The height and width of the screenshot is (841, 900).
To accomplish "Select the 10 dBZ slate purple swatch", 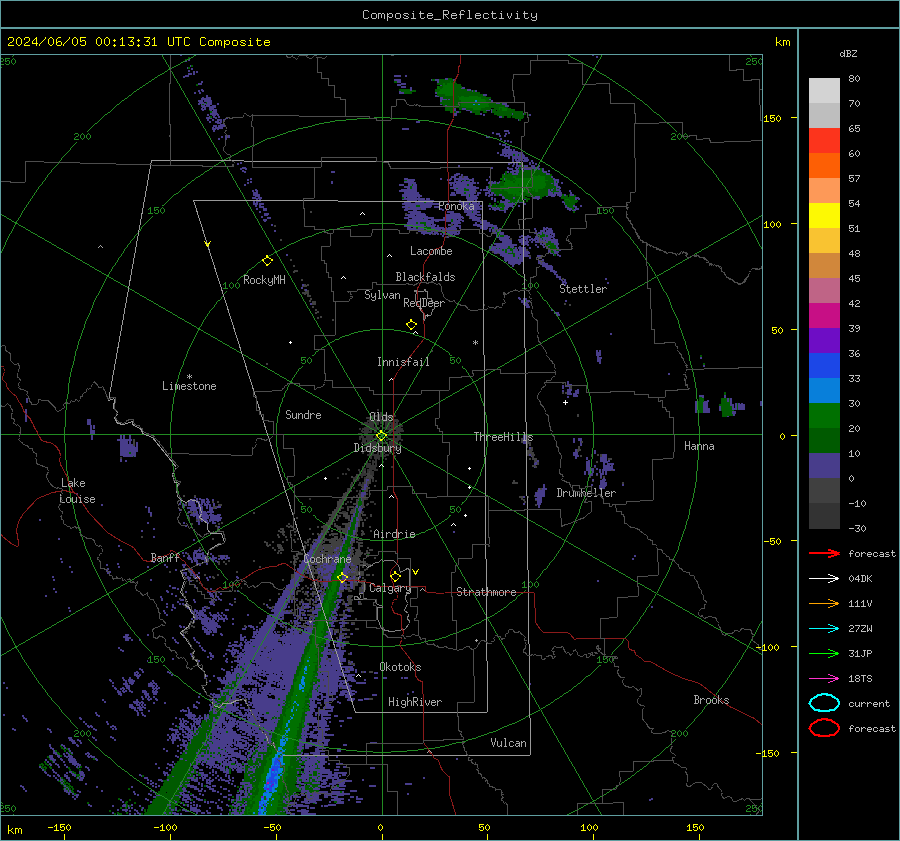I will 824,465.
